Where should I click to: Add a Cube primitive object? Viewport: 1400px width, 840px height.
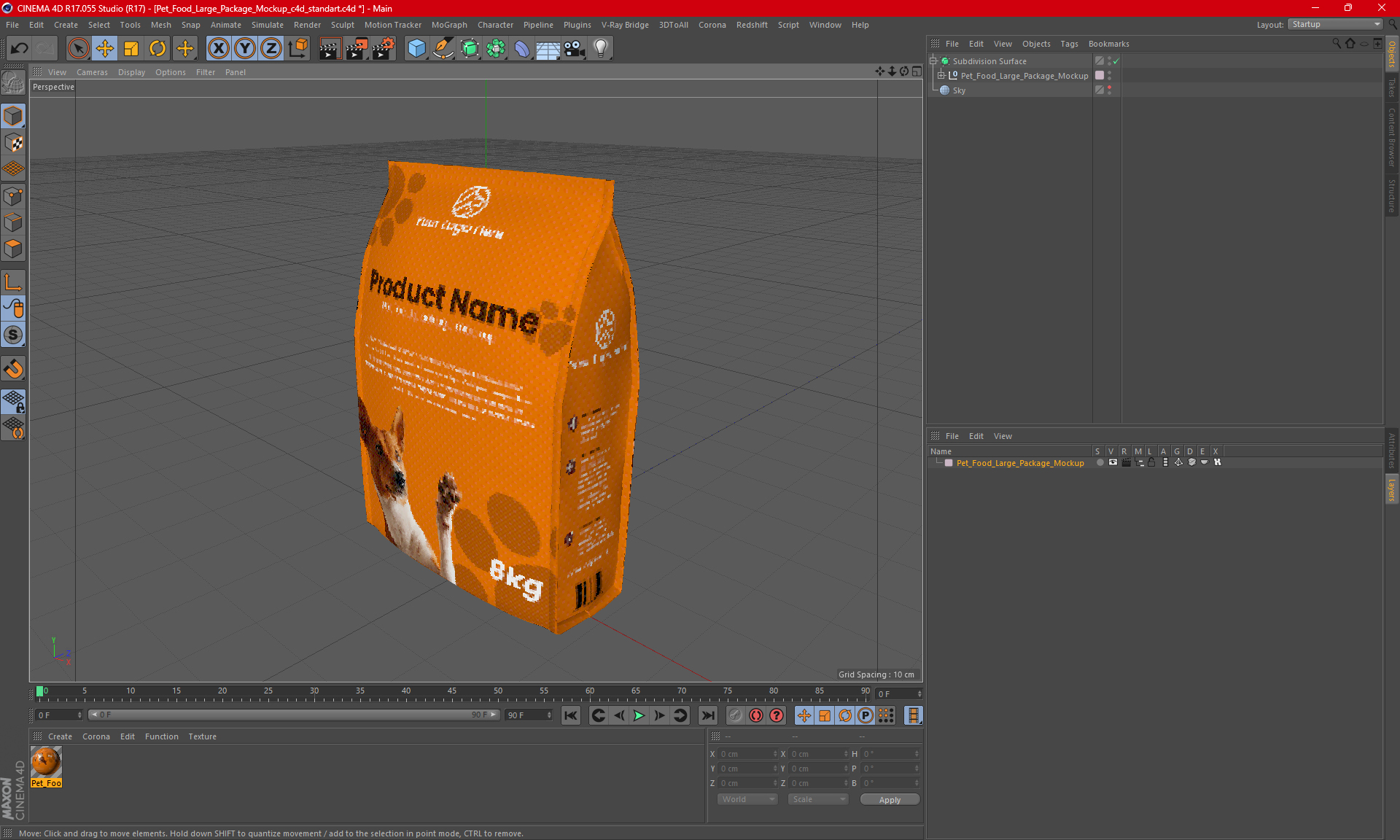416,49
